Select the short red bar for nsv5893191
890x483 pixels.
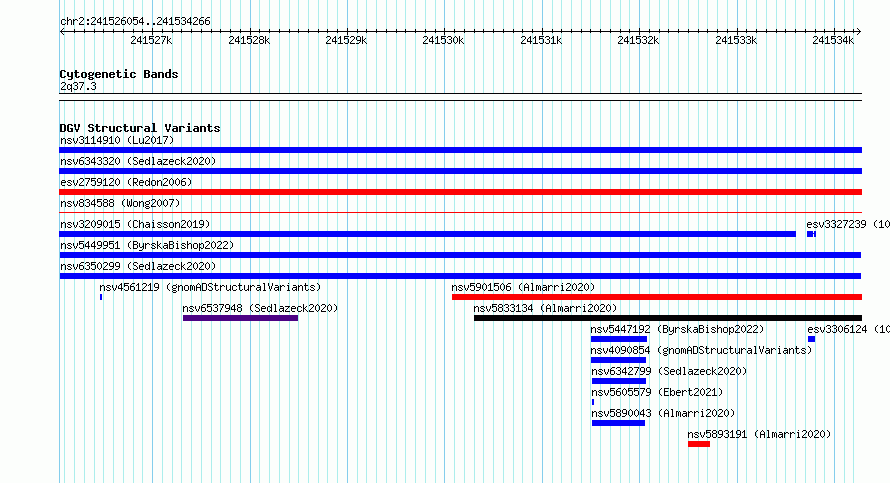pyautogui.click(x=699, y=444)
